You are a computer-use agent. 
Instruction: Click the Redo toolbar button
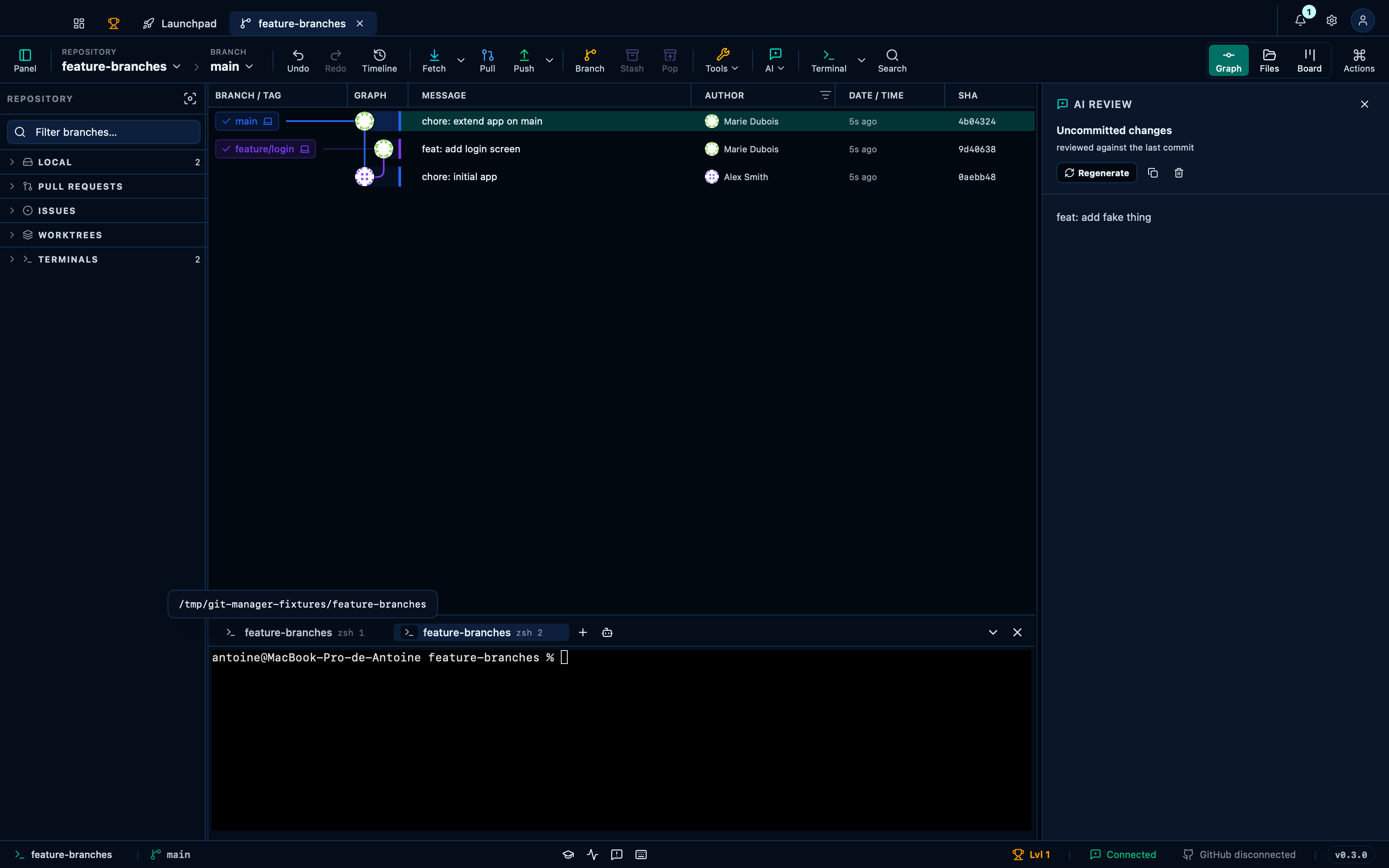[336, 60]
